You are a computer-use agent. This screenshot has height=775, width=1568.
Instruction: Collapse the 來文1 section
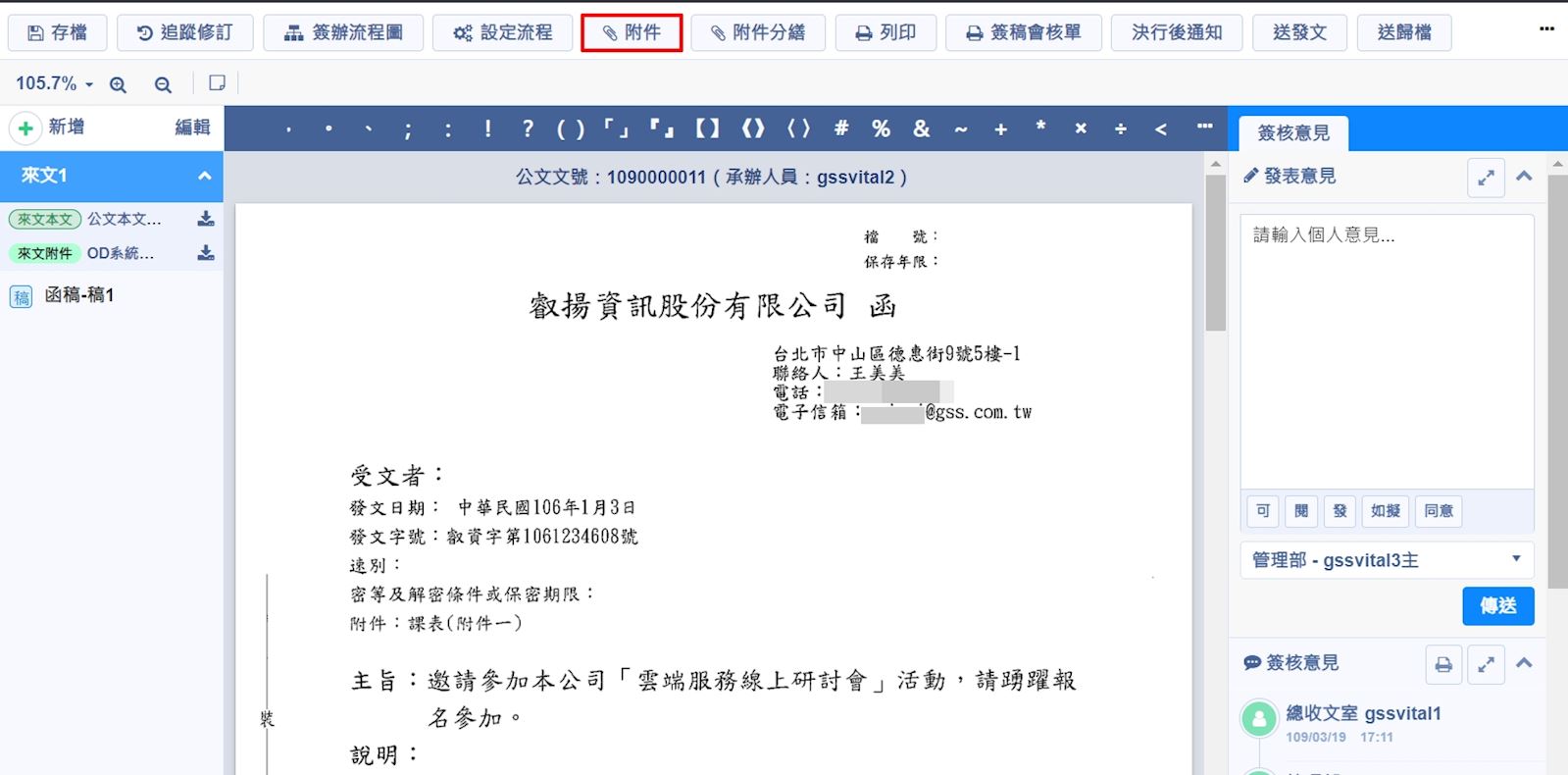(x=204, y=176)
